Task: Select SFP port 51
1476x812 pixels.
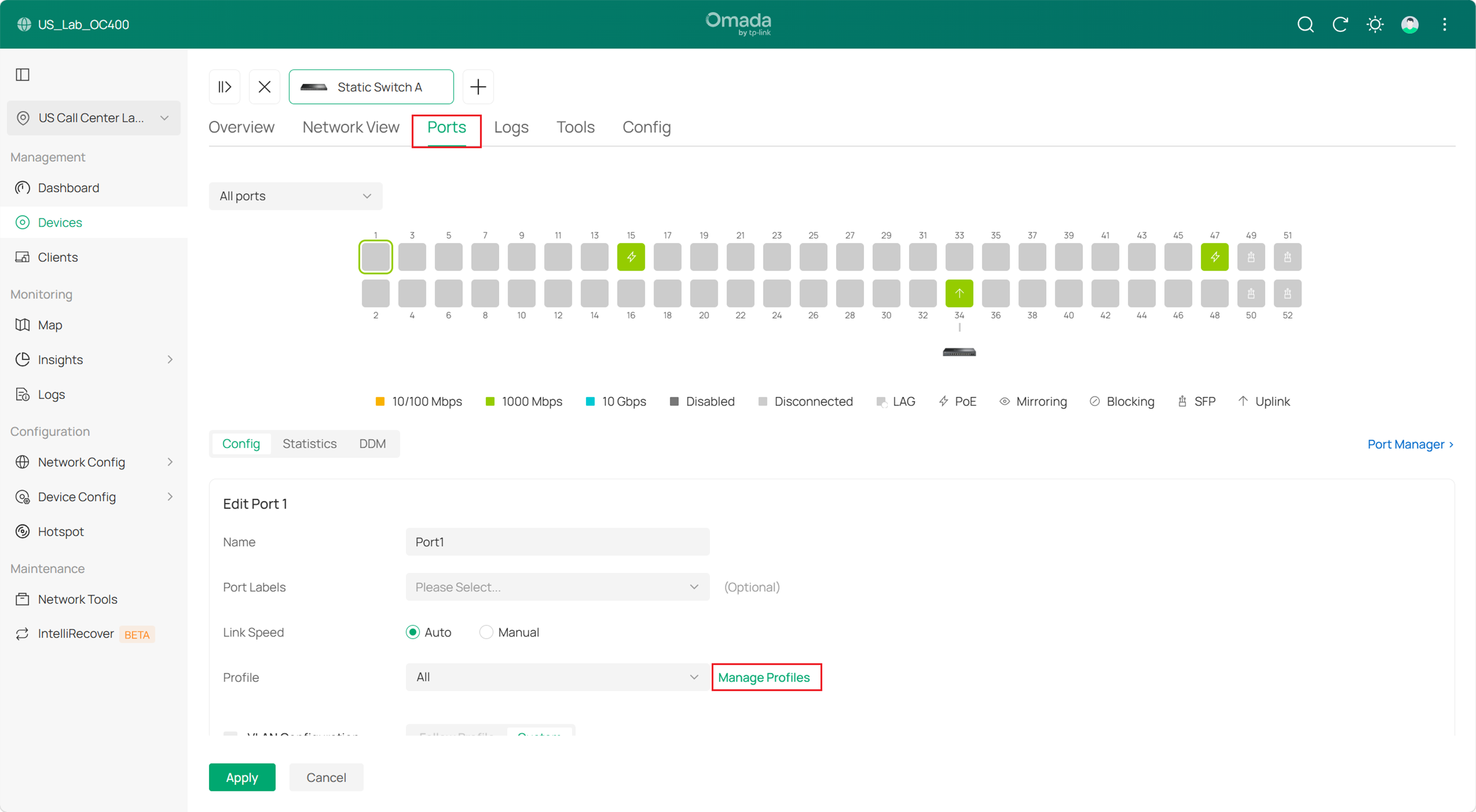Action: [x=1288, y=257]
